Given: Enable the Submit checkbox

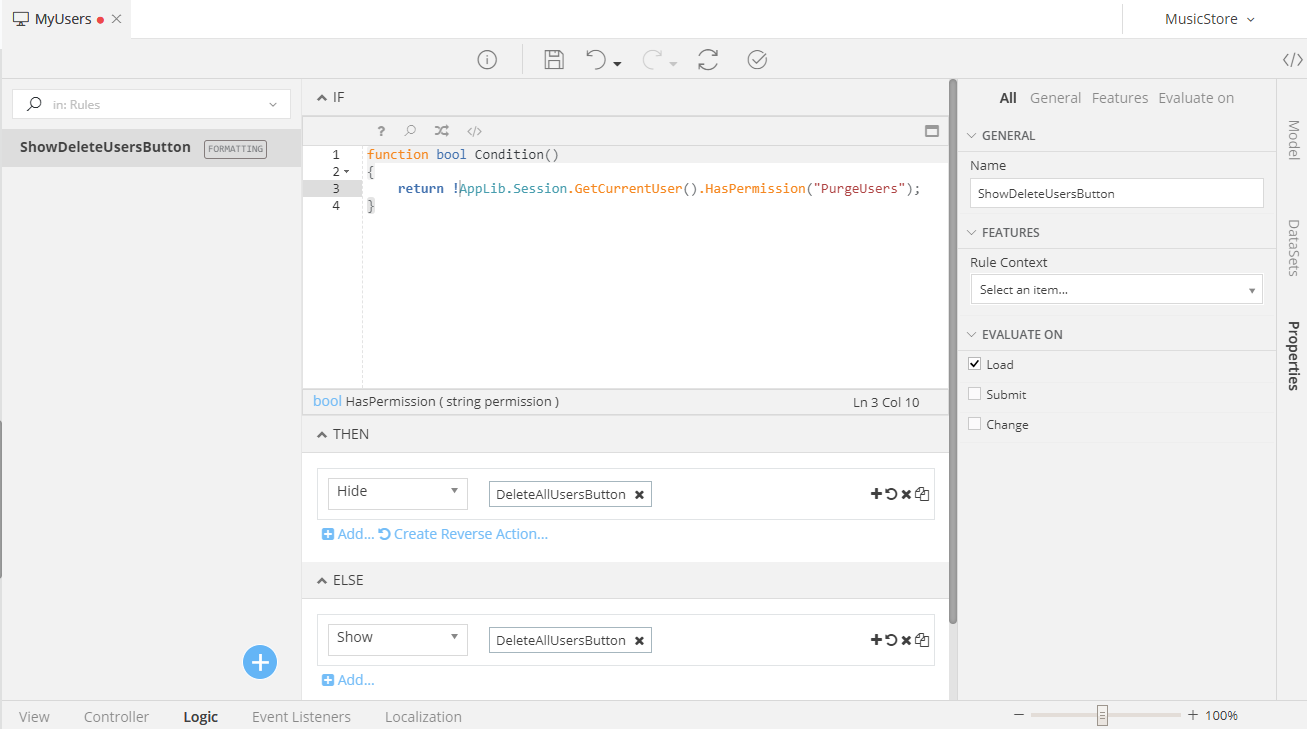Looking at the screenshot, I should pos(975,394).
